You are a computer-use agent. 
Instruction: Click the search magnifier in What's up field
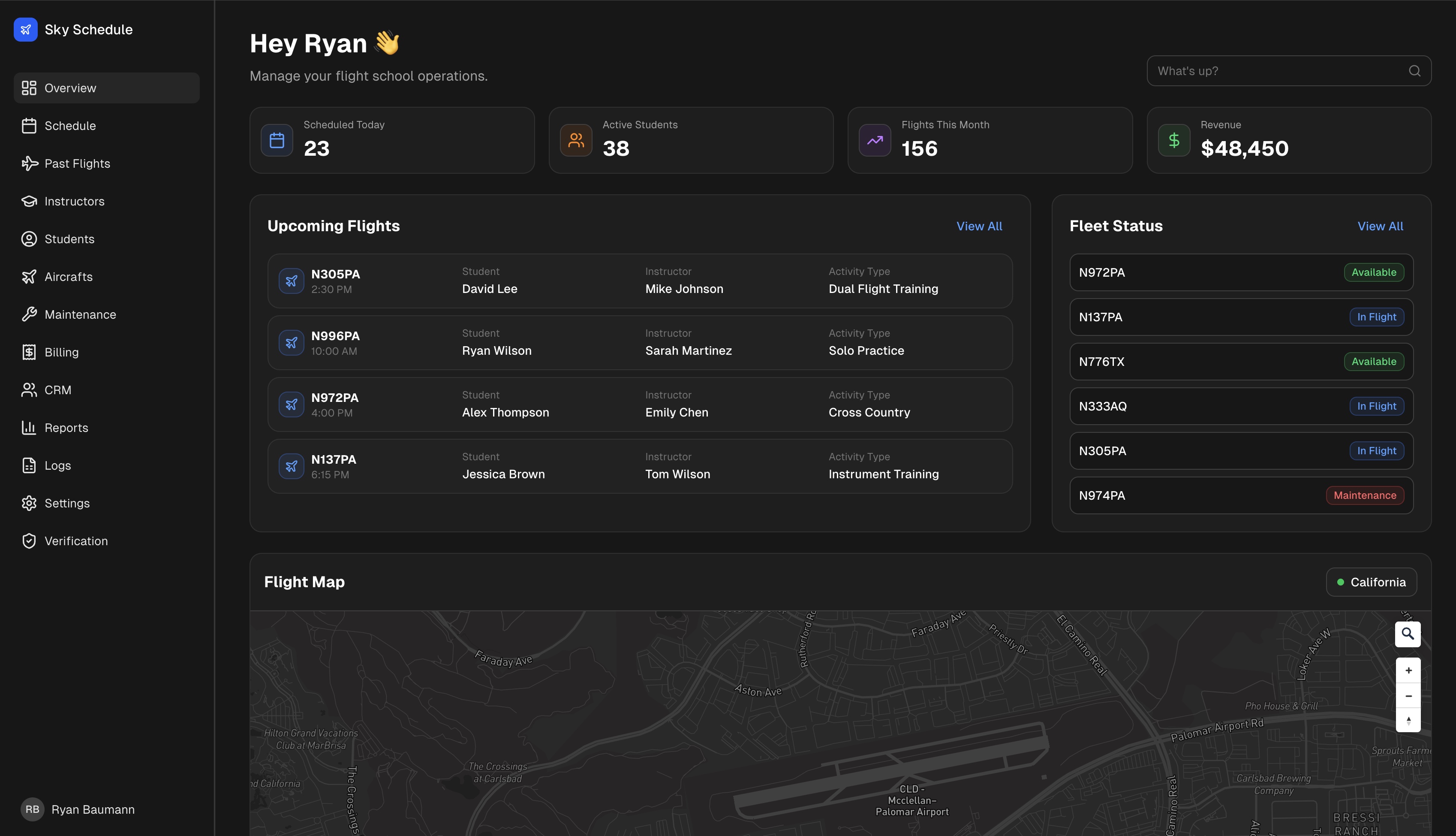coord(1414,71)
